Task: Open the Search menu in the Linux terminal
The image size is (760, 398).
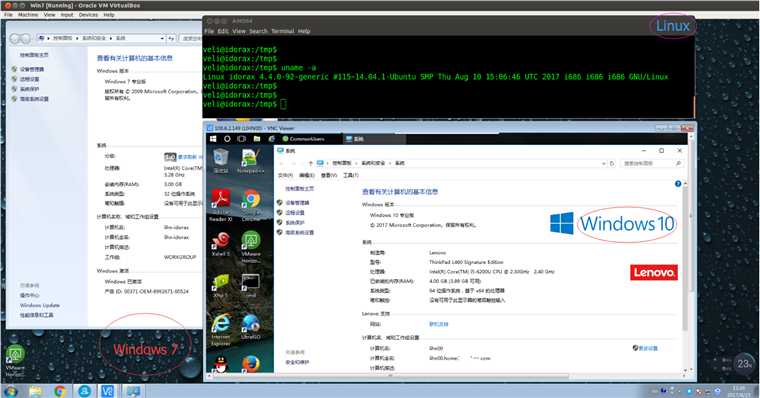Action: coord(258,31)
